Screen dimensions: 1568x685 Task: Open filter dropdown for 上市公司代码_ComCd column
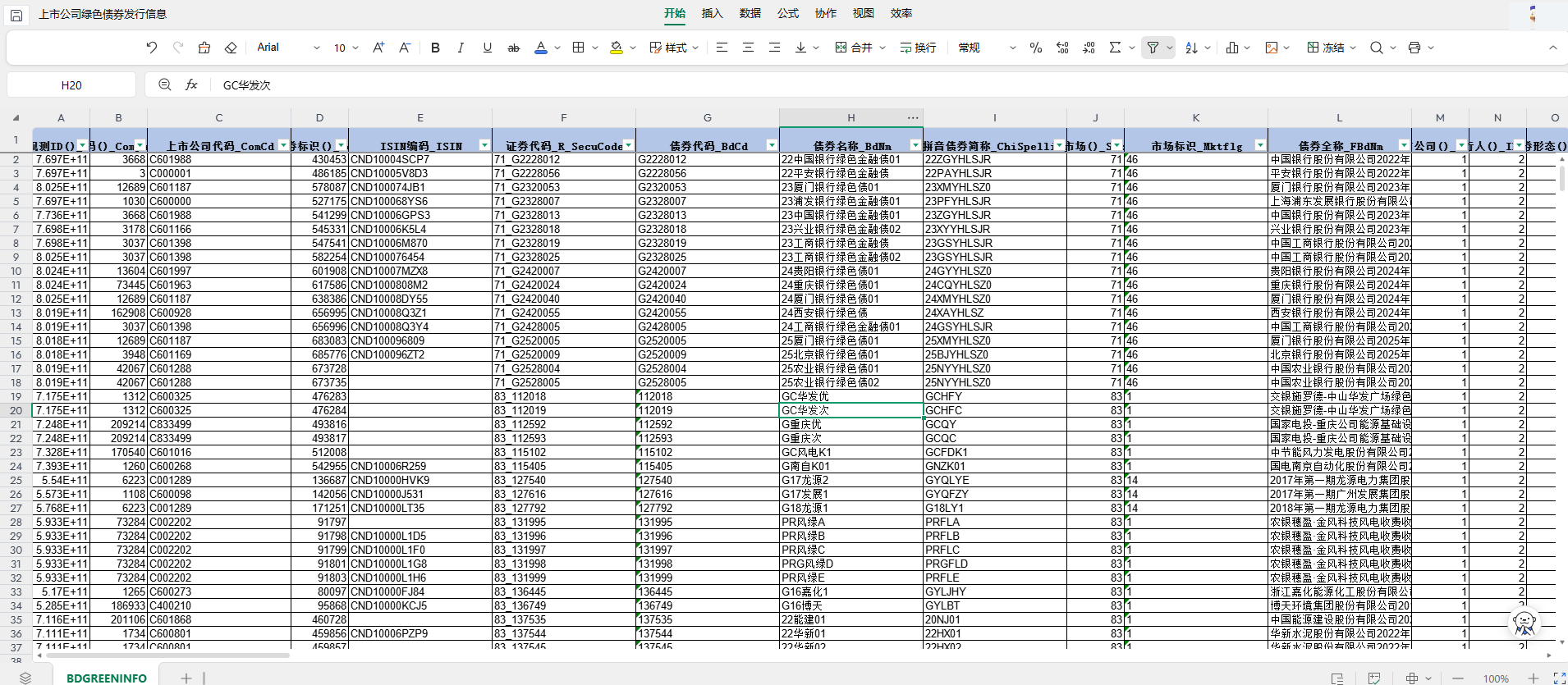pyautogui.click(x=283, y=145)
